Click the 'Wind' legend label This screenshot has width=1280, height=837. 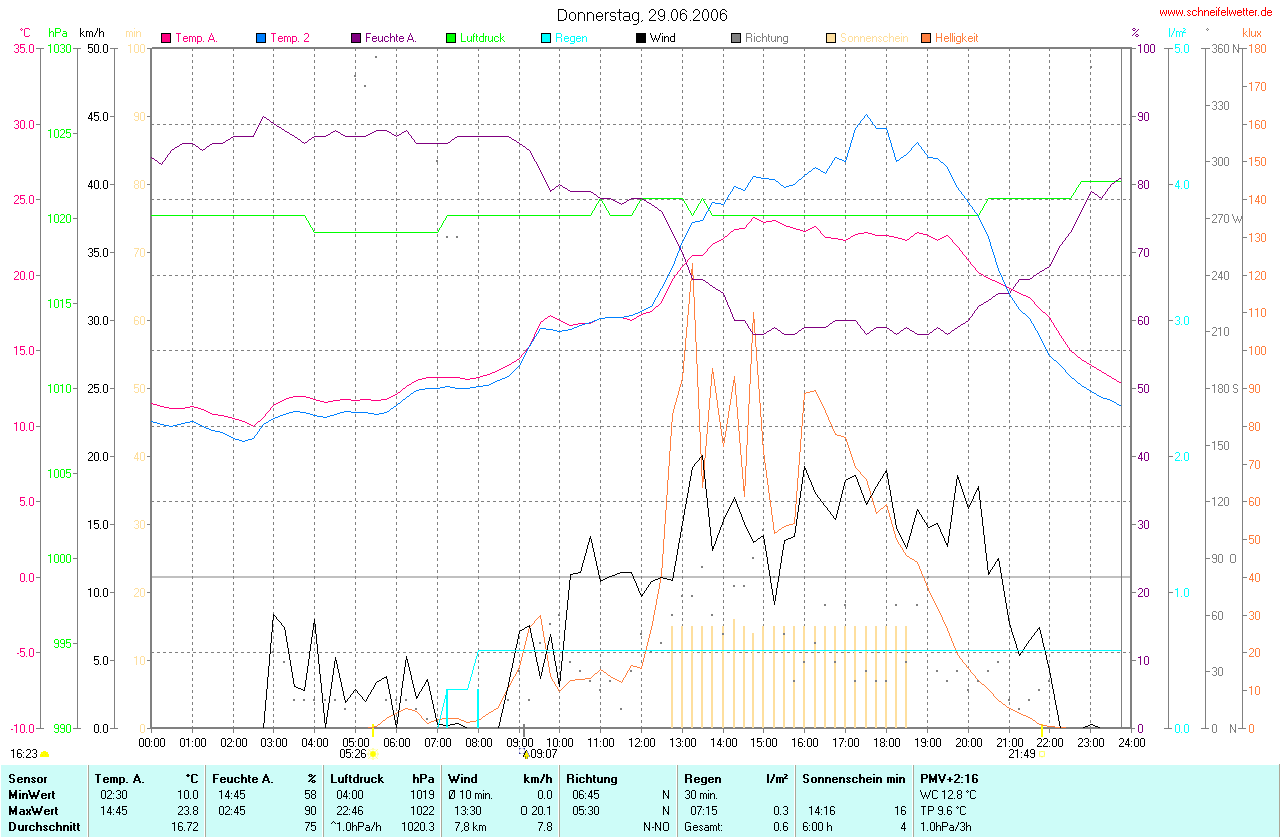coord(662,38)
